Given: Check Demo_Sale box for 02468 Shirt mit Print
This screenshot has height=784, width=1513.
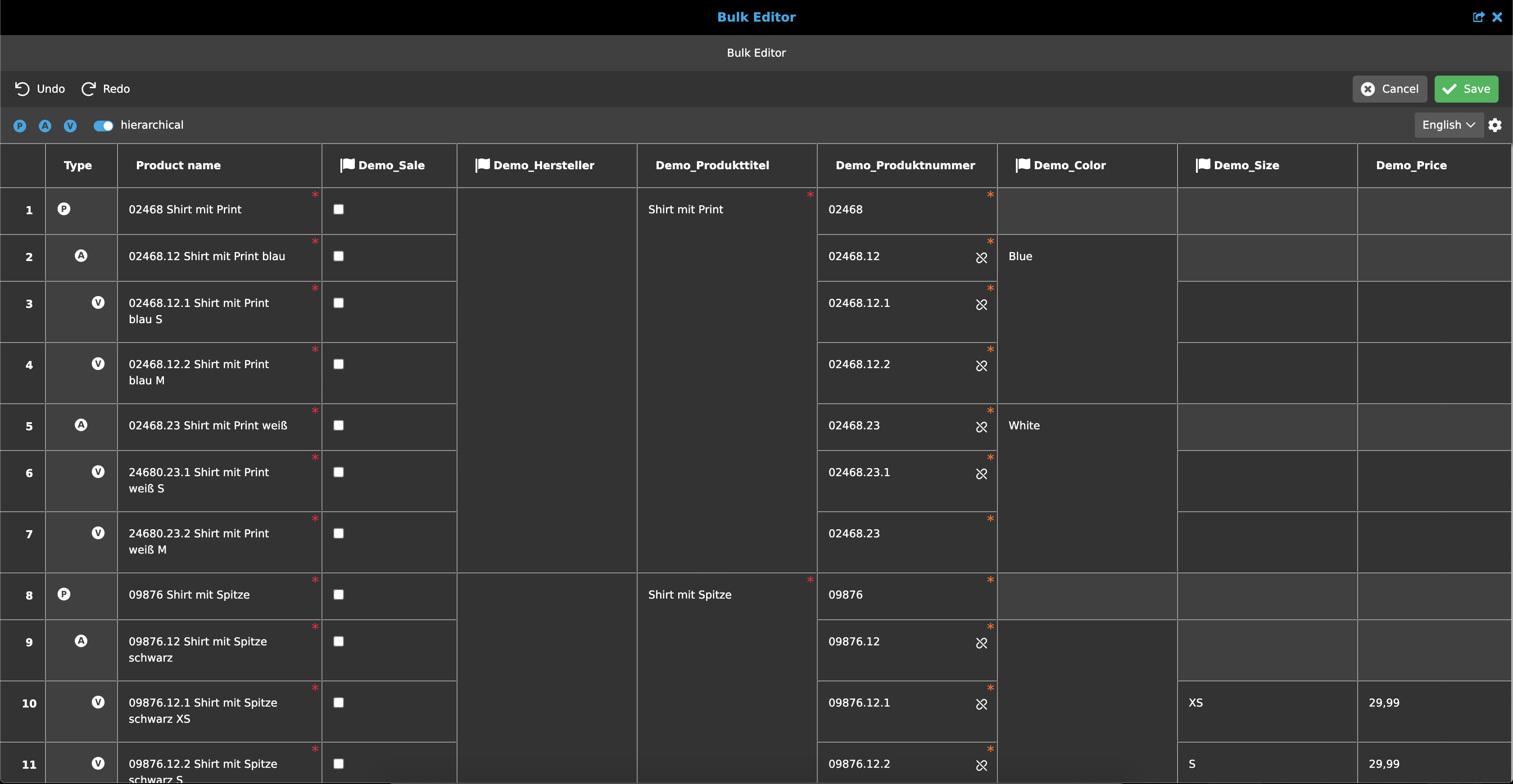Looking at the screenshot, I should click(x=338, y=209).
